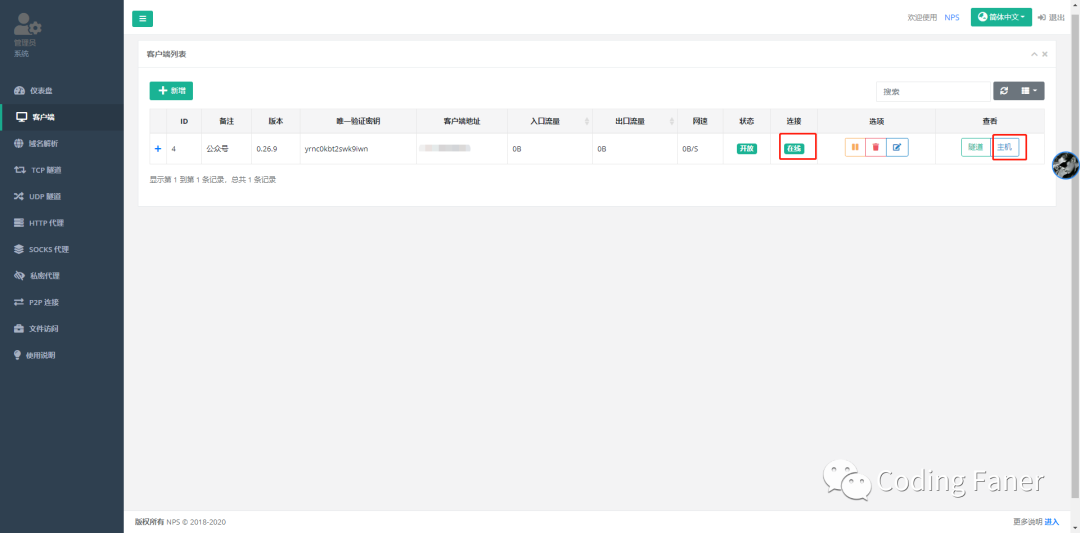The width and height of the screenshot is (1080, 533).
Task: Click the key yrnc0kbt2swk9iwn
Action: click(336, 149)
